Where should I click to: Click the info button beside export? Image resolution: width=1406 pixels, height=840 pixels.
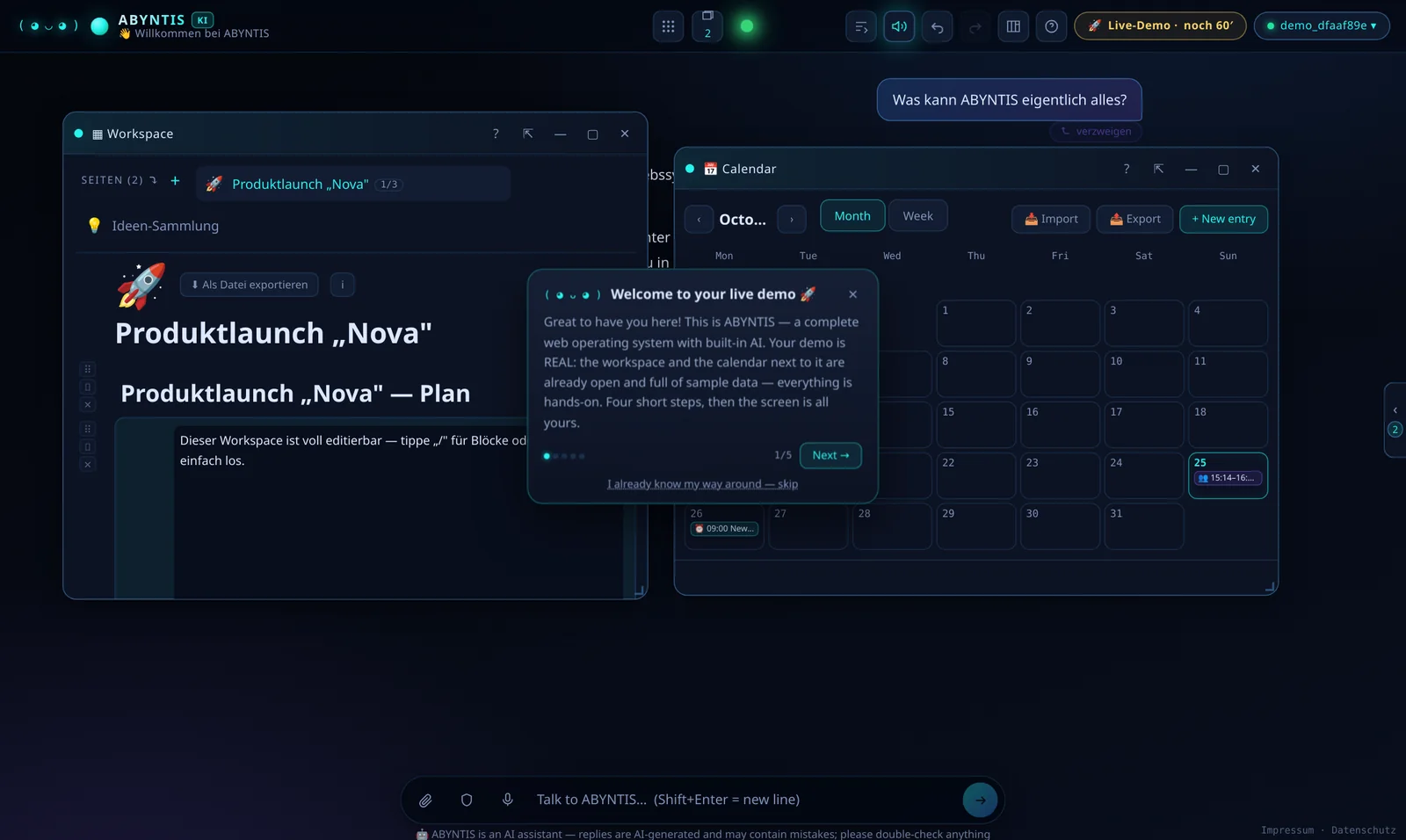pyautogui.click(x=343, y=285)
